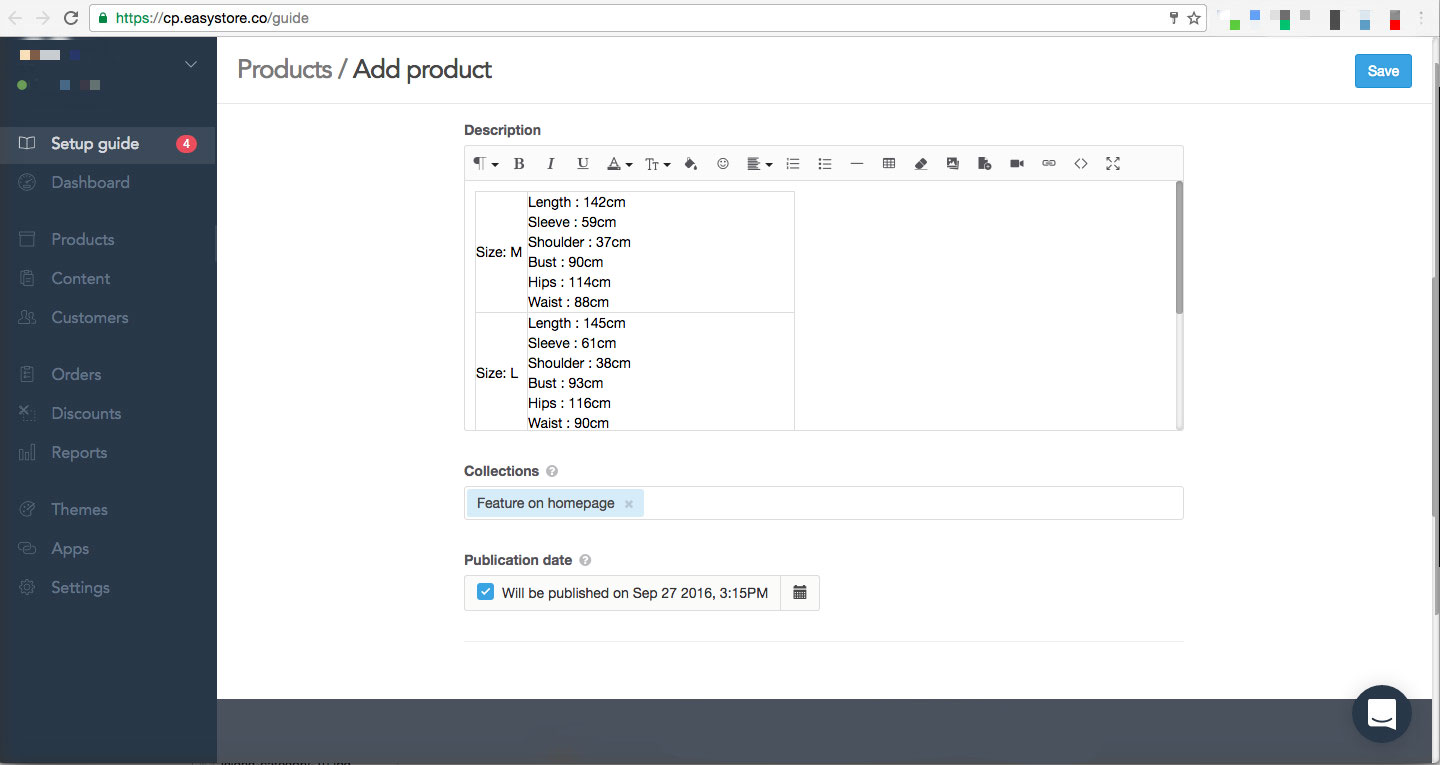Image resolution: width=1440 pixels, height=765 pixels.
Task: Open the text alignment dropdown
Action: coord(760,164)
